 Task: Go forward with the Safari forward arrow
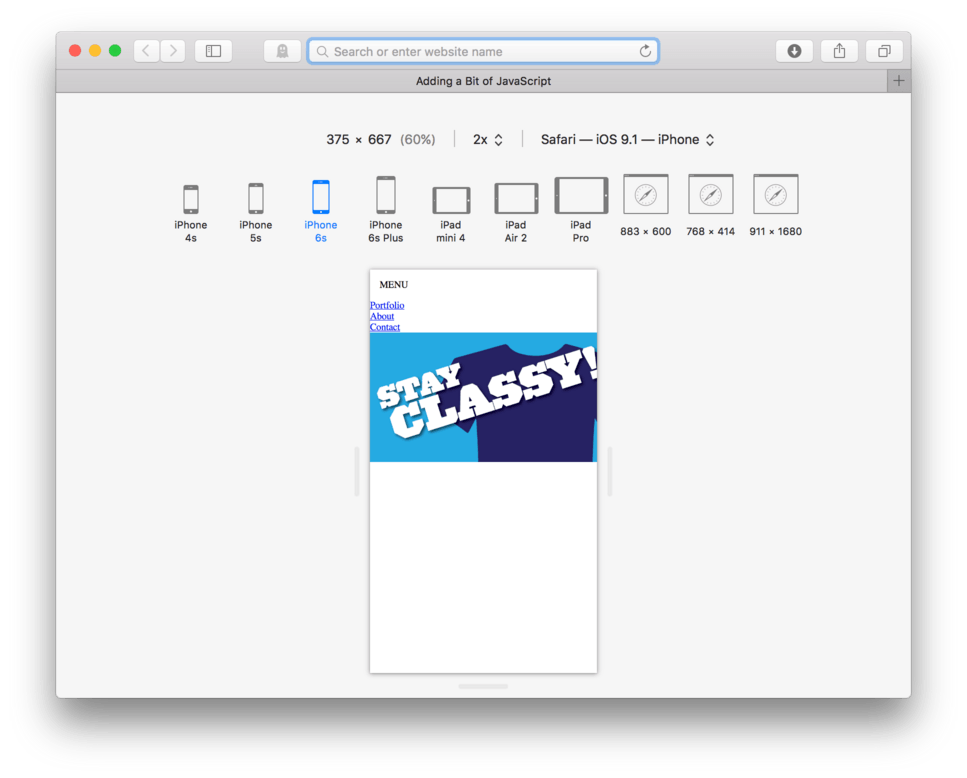pyautogui.click(x=173, y=51)
